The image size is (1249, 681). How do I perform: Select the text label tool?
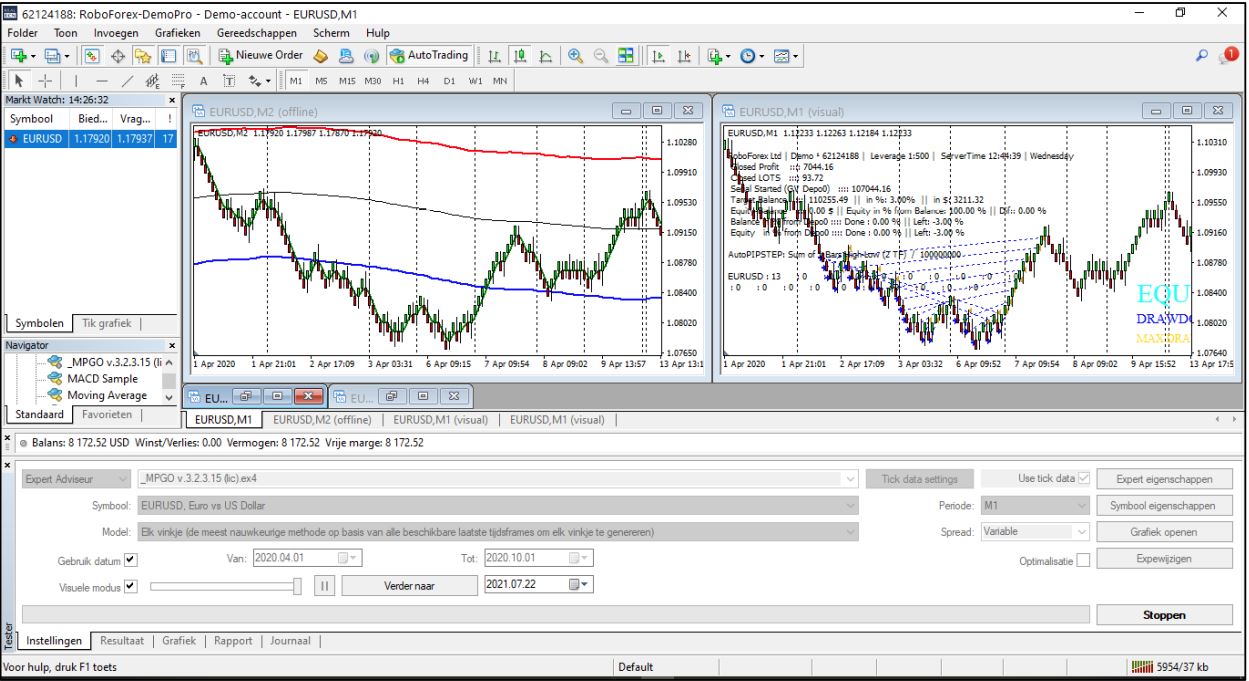click(229, 79)
